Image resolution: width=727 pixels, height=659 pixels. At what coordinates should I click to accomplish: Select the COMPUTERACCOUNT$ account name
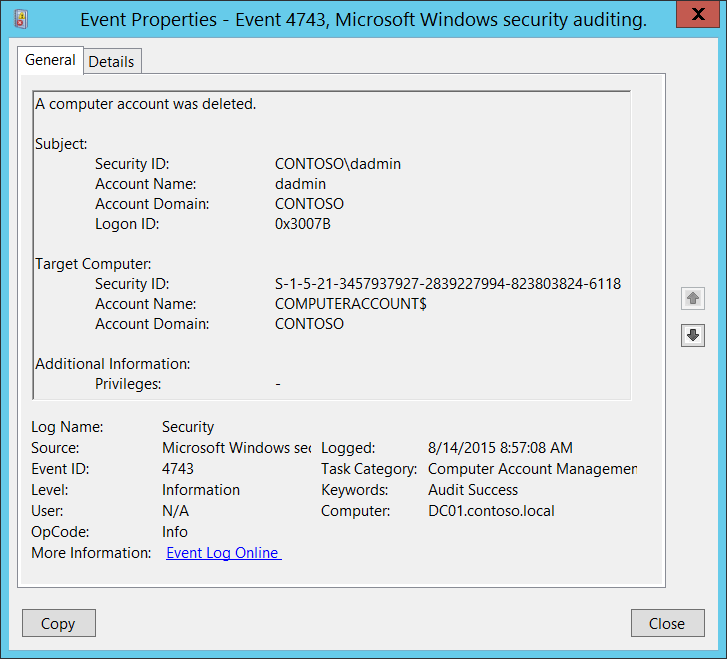click(x=351, y=304)
